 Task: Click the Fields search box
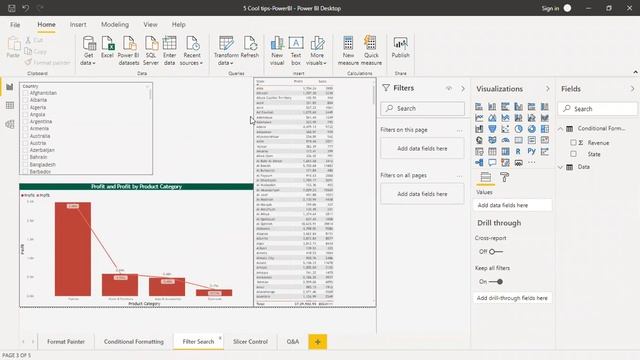point(597,109)
